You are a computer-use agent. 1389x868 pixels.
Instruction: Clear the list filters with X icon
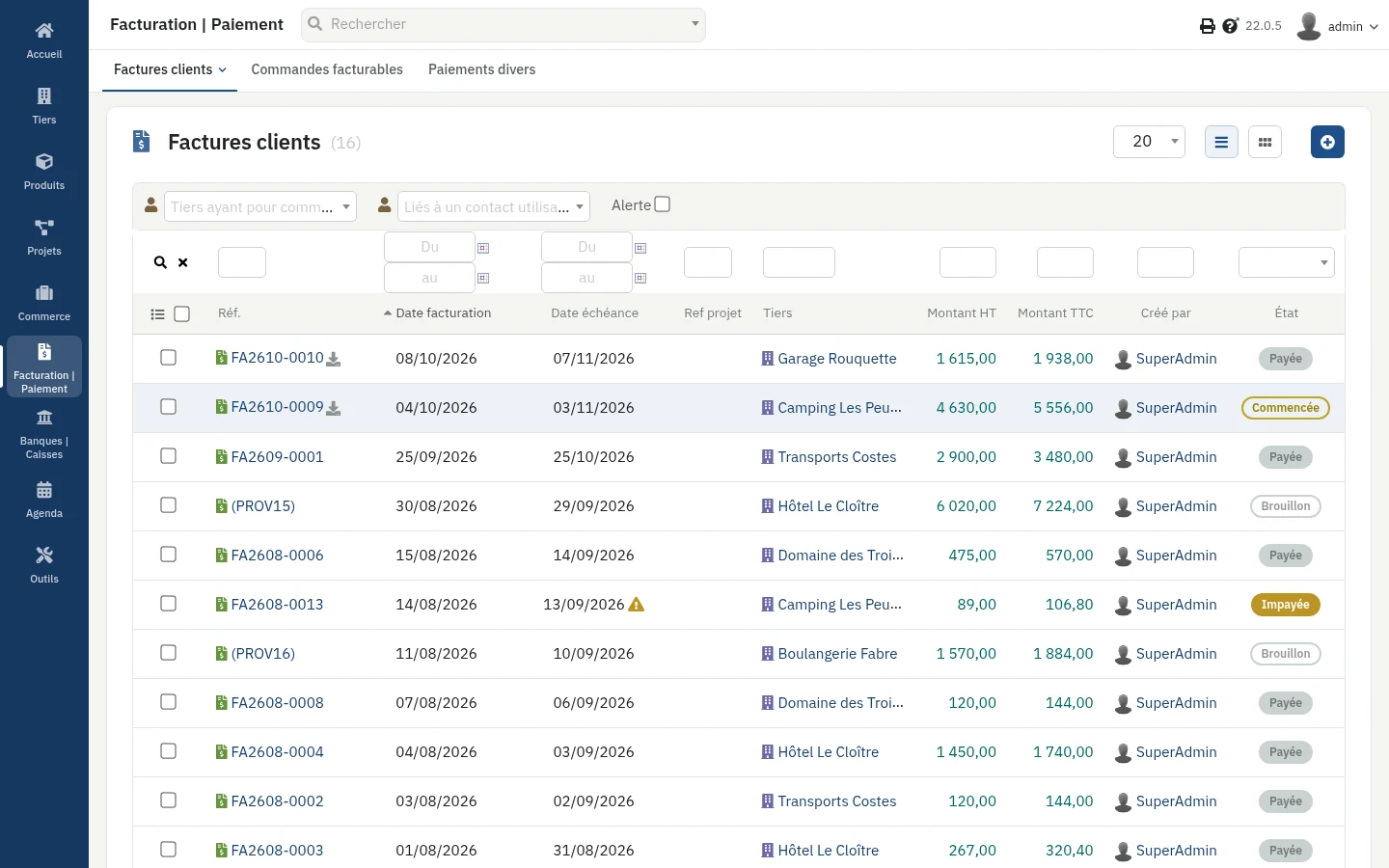pos(182,262)
